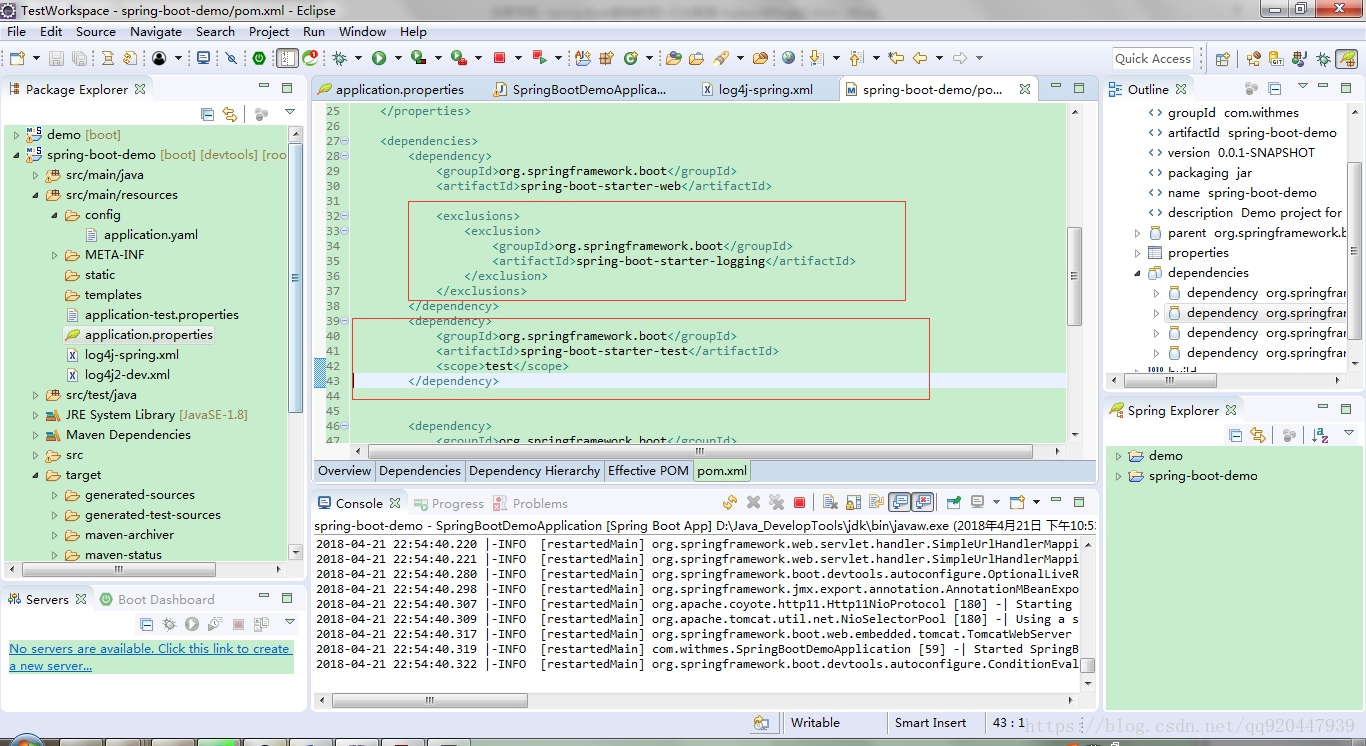Toggle the highlighted mark occurrences toolbar button
This screenshot has height=746, width=1366.
[x=288, y=58]
